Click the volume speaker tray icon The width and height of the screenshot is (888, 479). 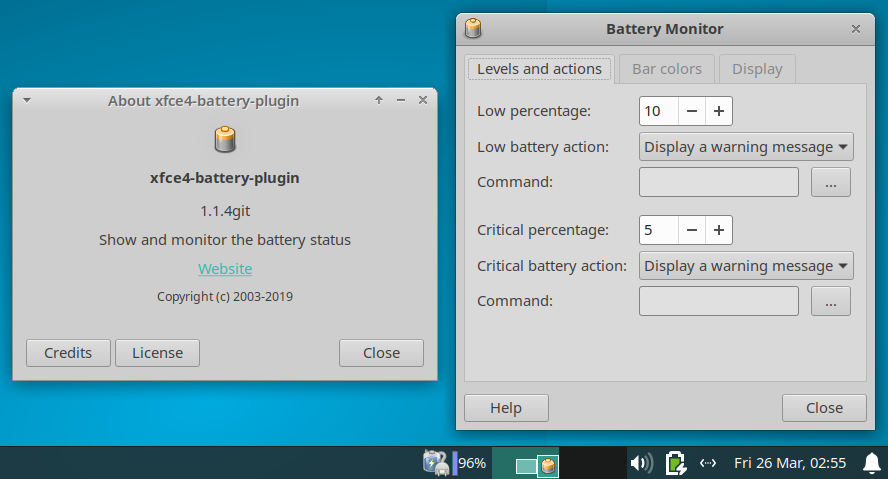coord(642,463)
